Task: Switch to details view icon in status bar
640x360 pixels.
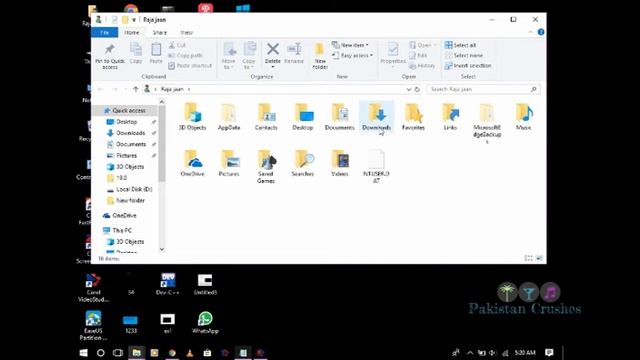Action: (529, 258)
